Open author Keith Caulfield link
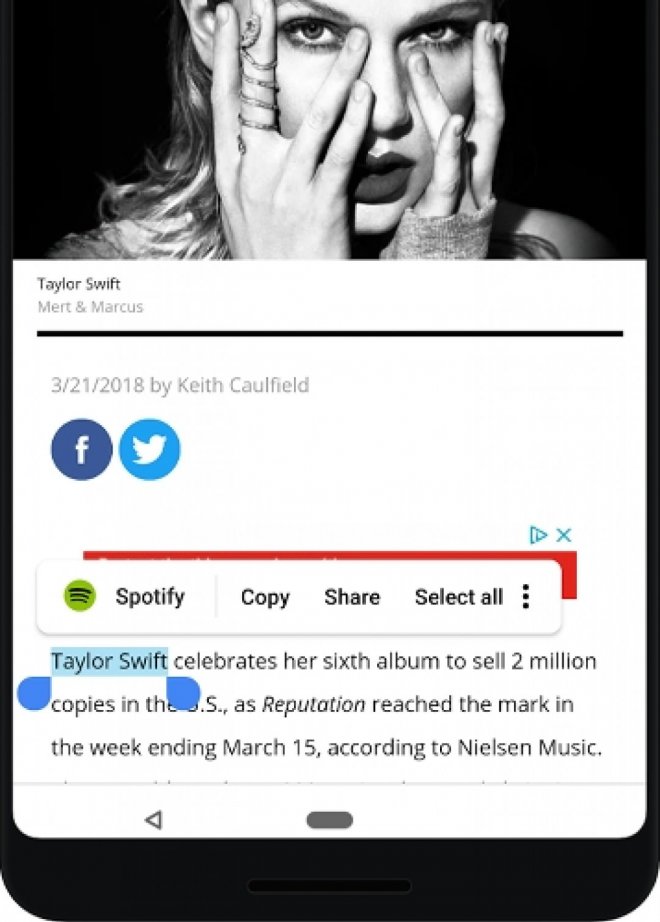660x922 pixels. tap(243, 385)
